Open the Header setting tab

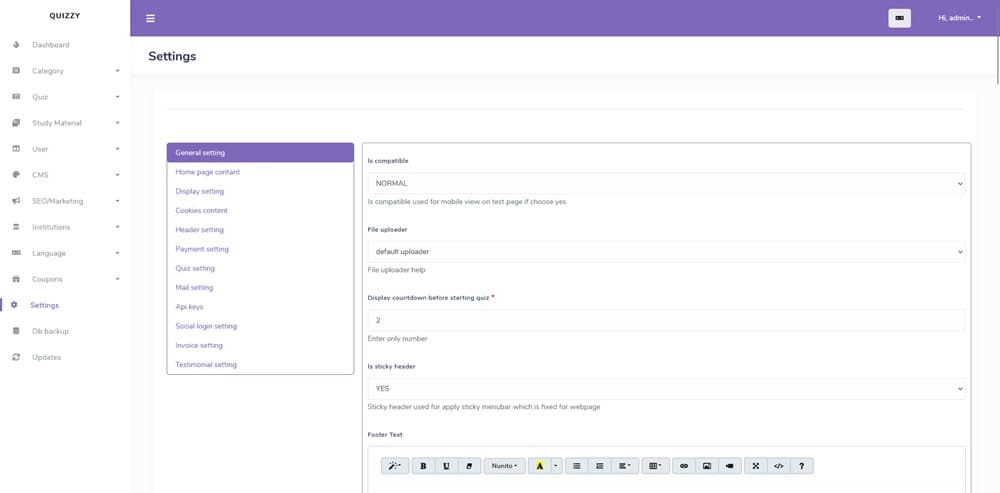pyautogui.click(x=260, y=230)
